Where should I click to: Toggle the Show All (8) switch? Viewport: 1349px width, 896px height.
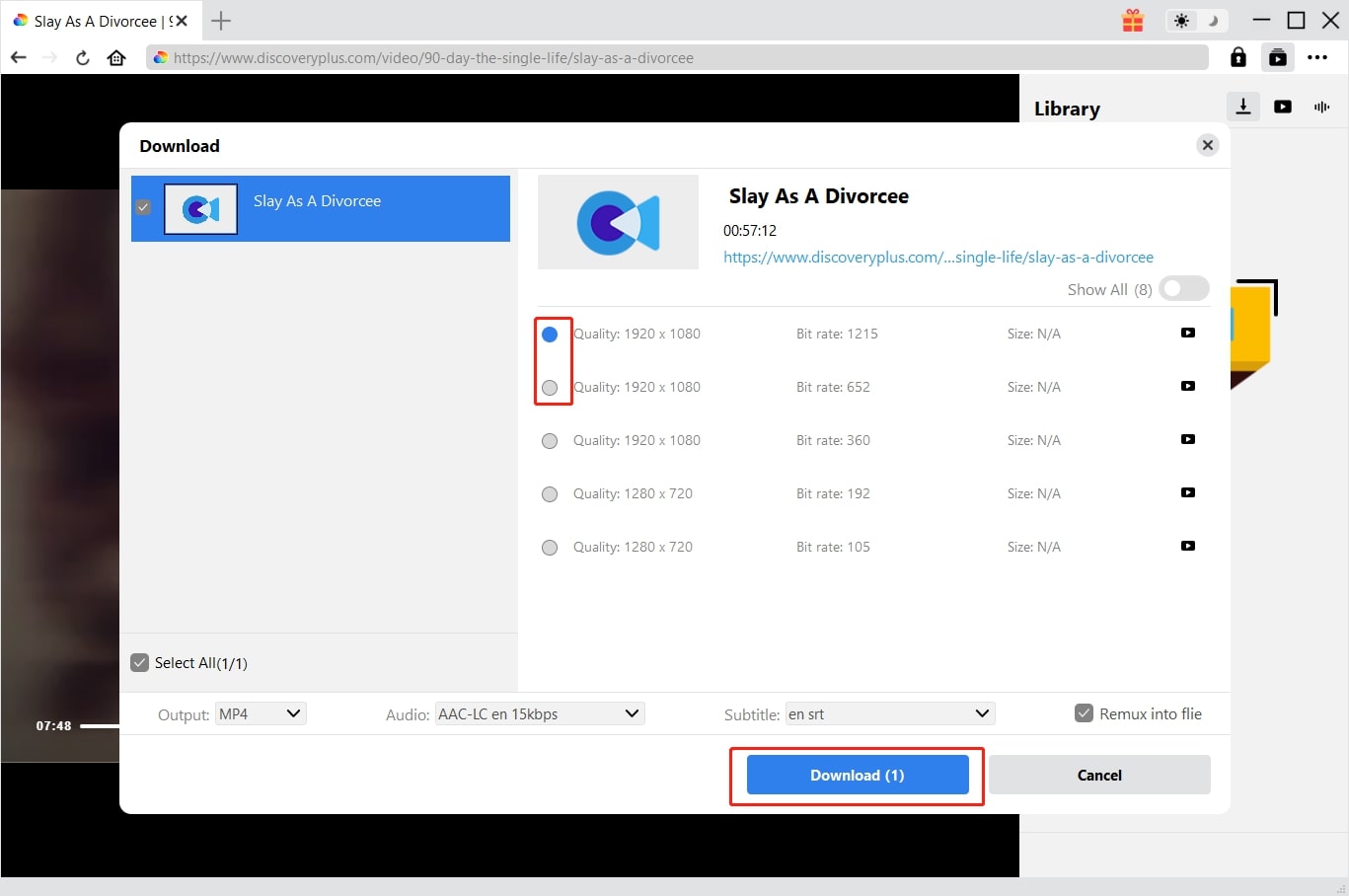click(1183, 289)
